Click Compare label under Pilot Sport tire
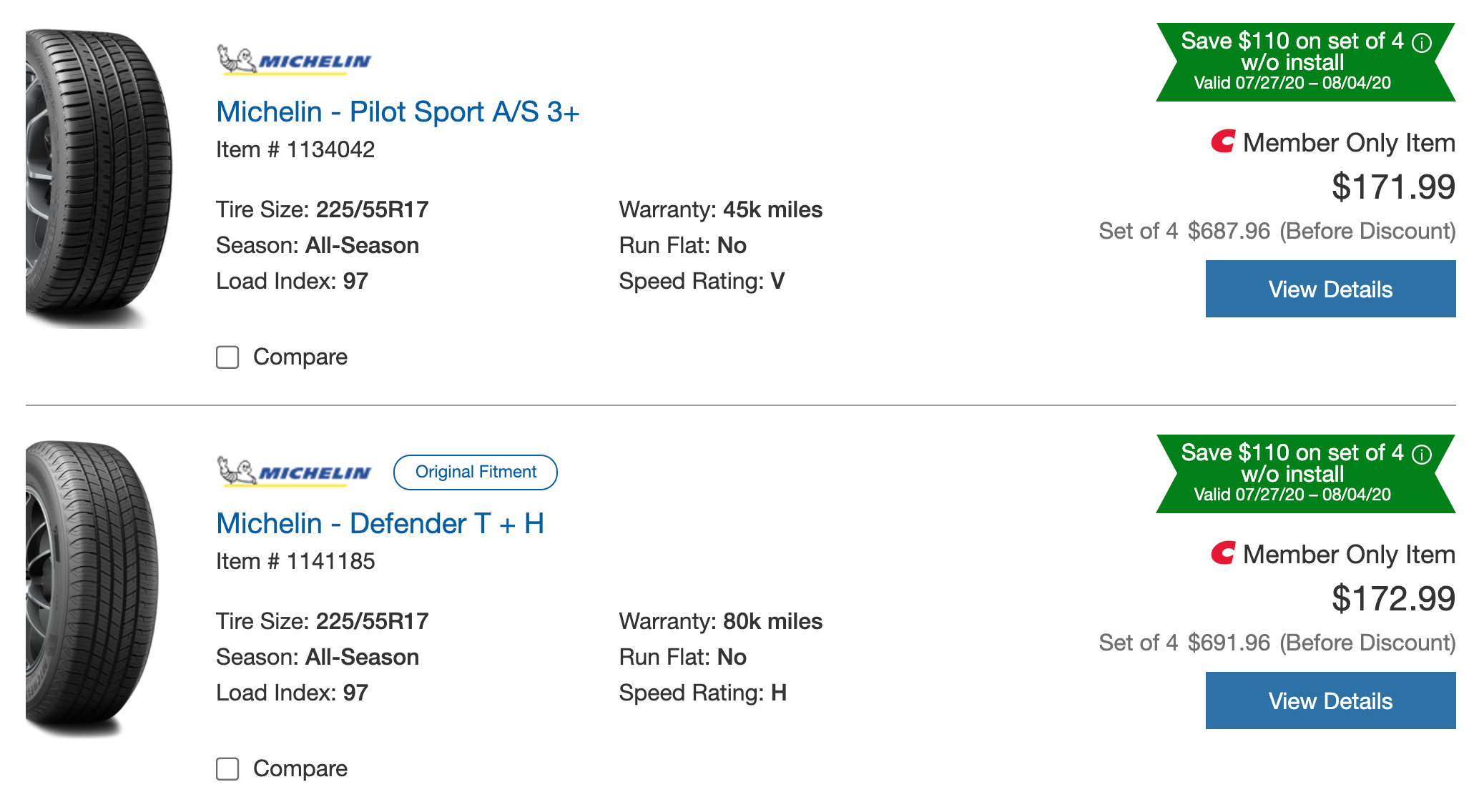 [300, 357]
